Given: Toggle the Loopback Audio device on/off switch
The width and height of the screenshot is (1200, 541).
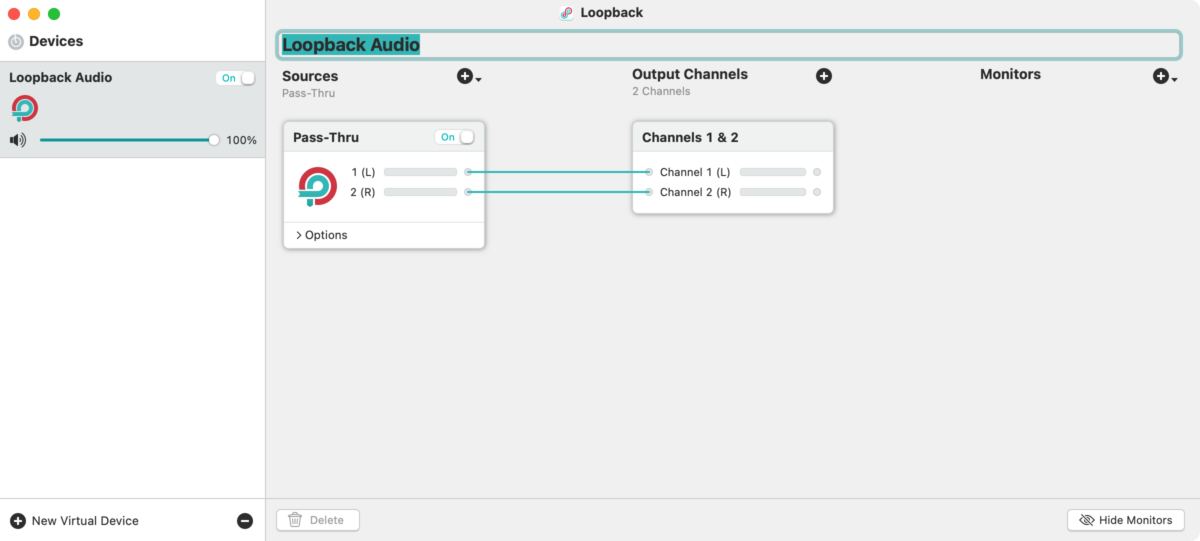Looking at the screenshot, I should point(236,78).
